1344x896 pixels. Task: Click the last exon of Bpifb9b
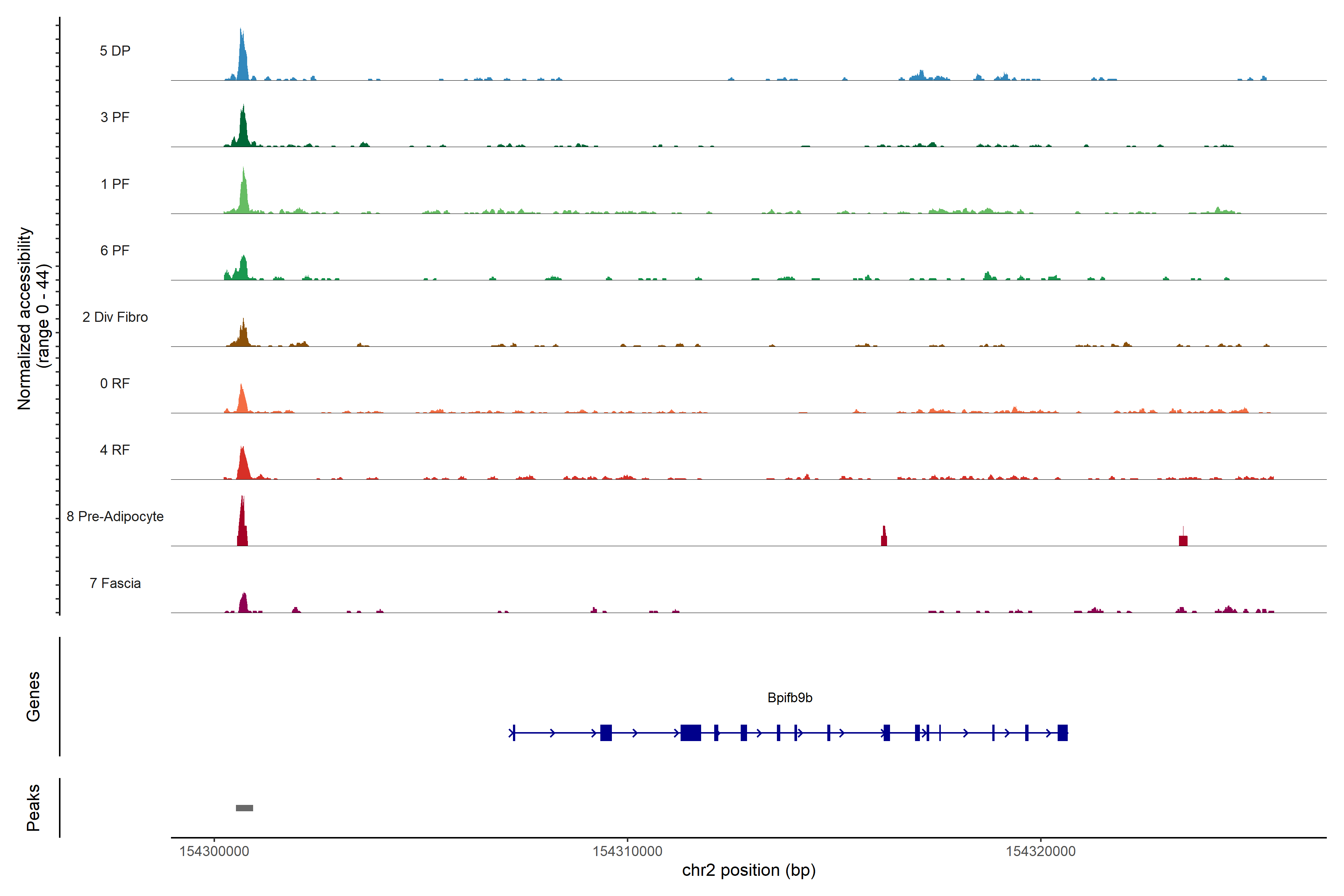coord(1062,732)
